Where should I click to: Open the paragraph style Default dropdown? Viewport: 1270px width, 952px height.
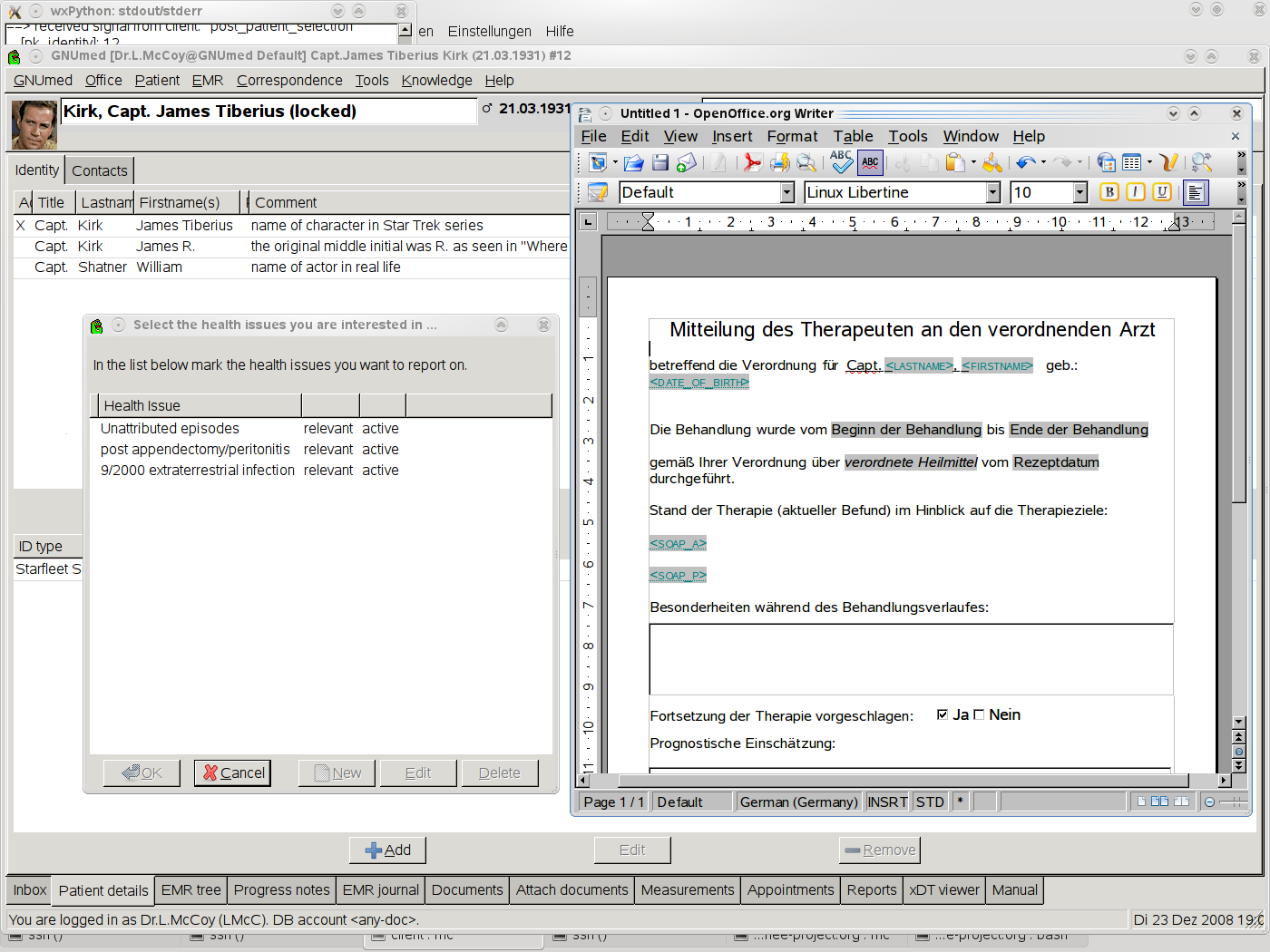pyautogui.click(x=787, y=192)
